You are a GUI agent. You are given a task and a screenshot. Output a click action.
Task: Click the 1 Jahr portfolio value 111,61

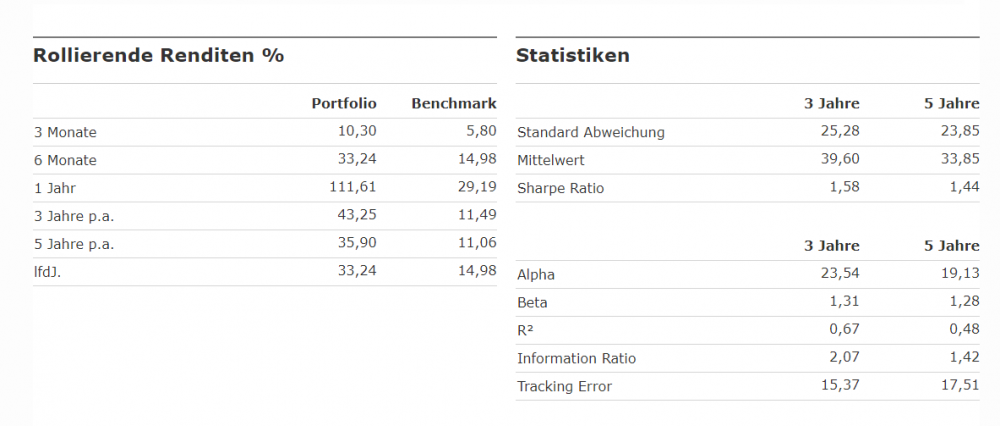click(353, 188)
